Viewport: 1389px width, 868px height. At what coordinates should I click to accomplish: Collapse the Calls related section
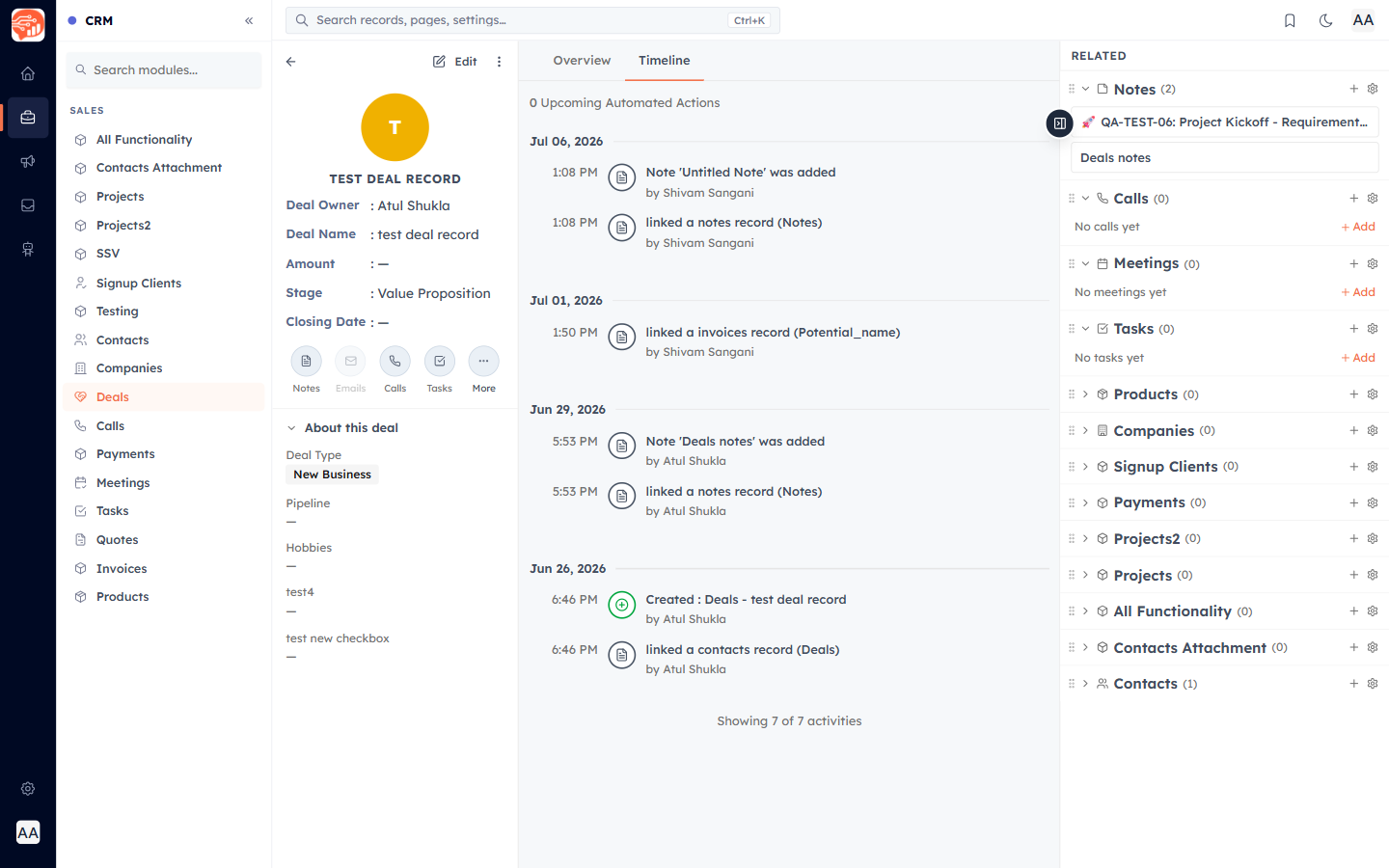(x=1086, y=199)
